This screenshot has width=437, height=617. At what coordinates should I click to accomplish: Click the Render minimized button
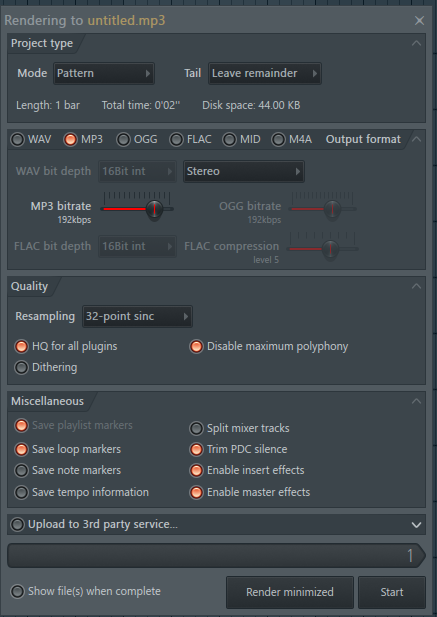tap(290, 592)
